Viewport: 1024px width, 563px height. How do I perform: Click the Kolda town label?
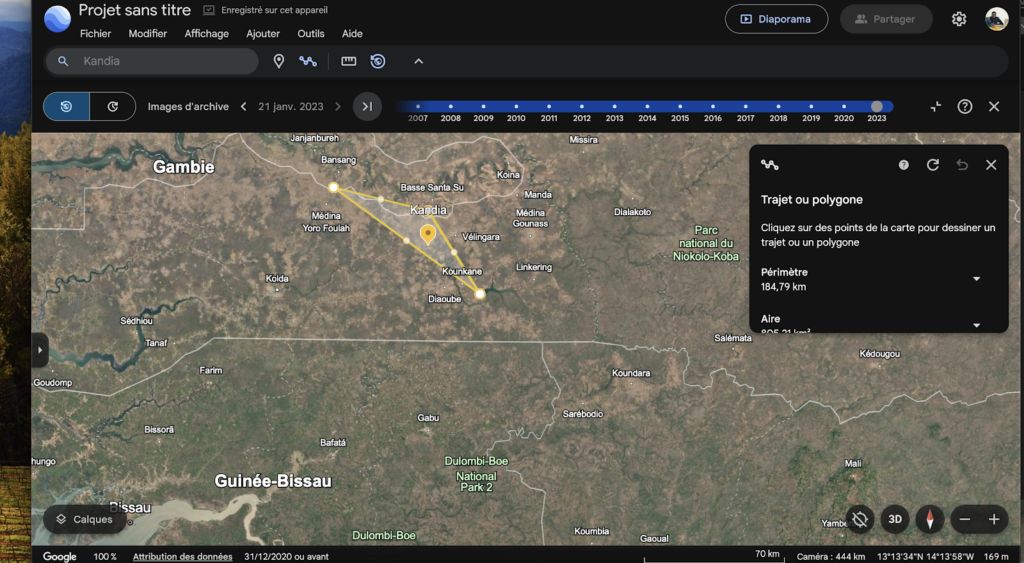coord(277,278)
